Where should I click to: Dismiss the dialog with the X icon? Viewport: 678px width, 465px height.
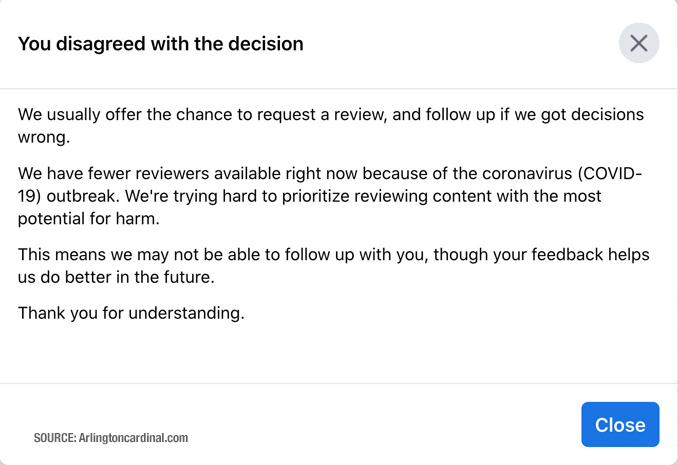[x=639, y=43]
